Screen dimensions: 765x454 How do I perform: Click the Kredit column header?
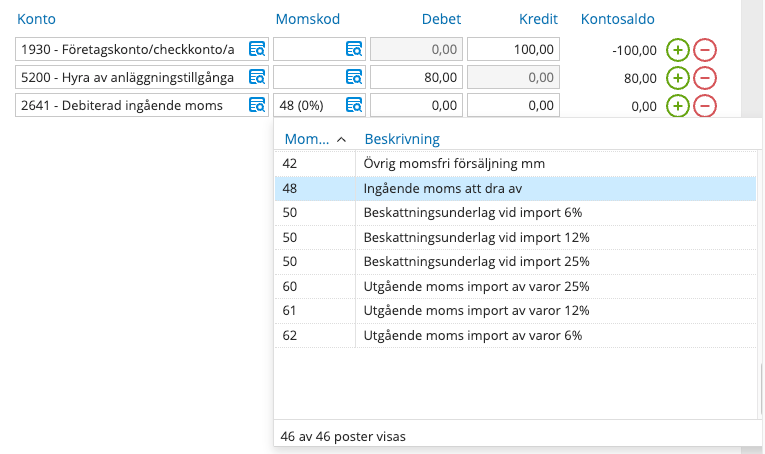tap(538, 19)
